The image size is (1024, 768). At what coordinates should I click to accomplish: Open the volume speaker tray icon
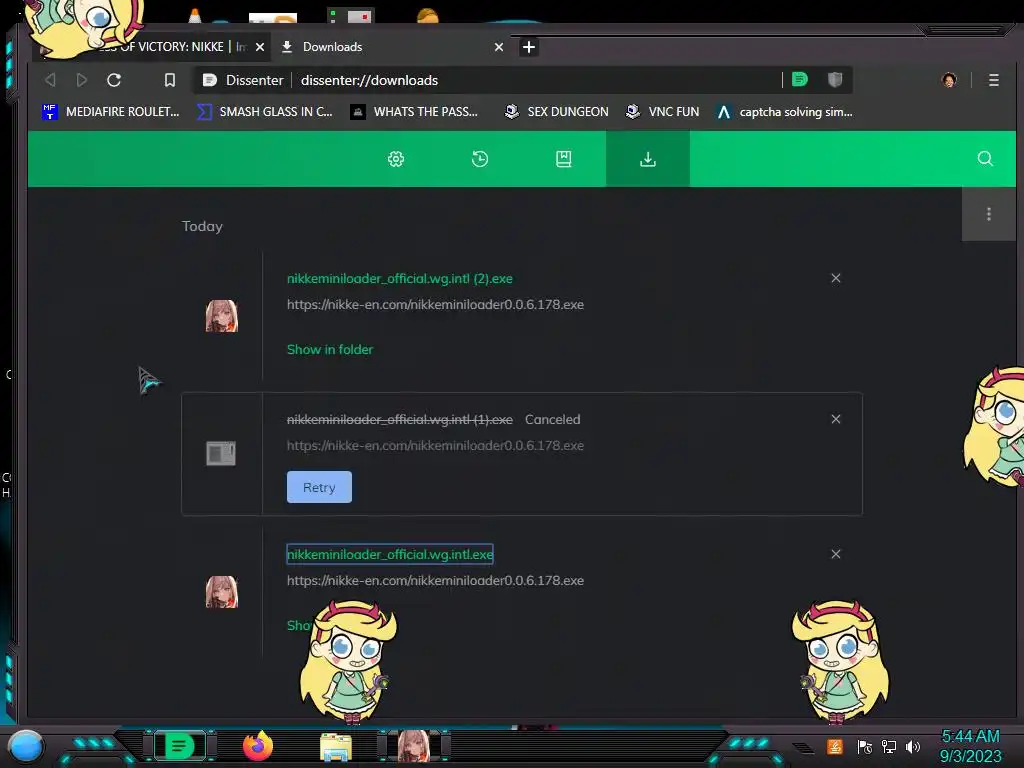pos(913,746)
